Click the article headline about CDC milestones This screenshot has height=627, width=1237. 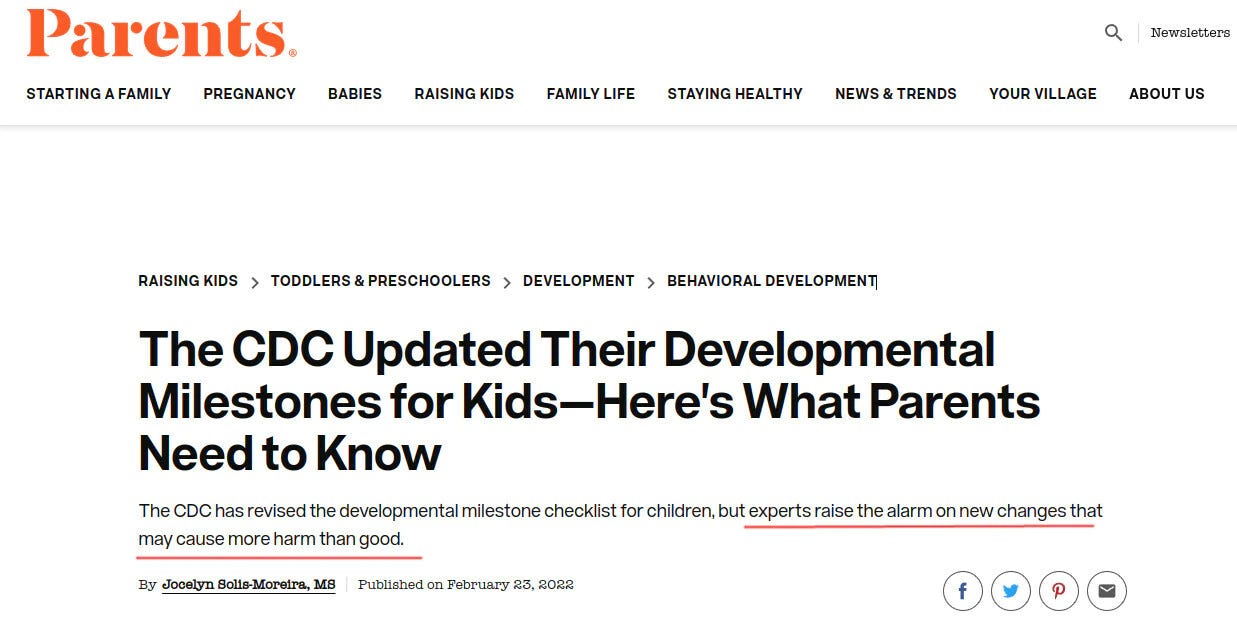(590, 402)
